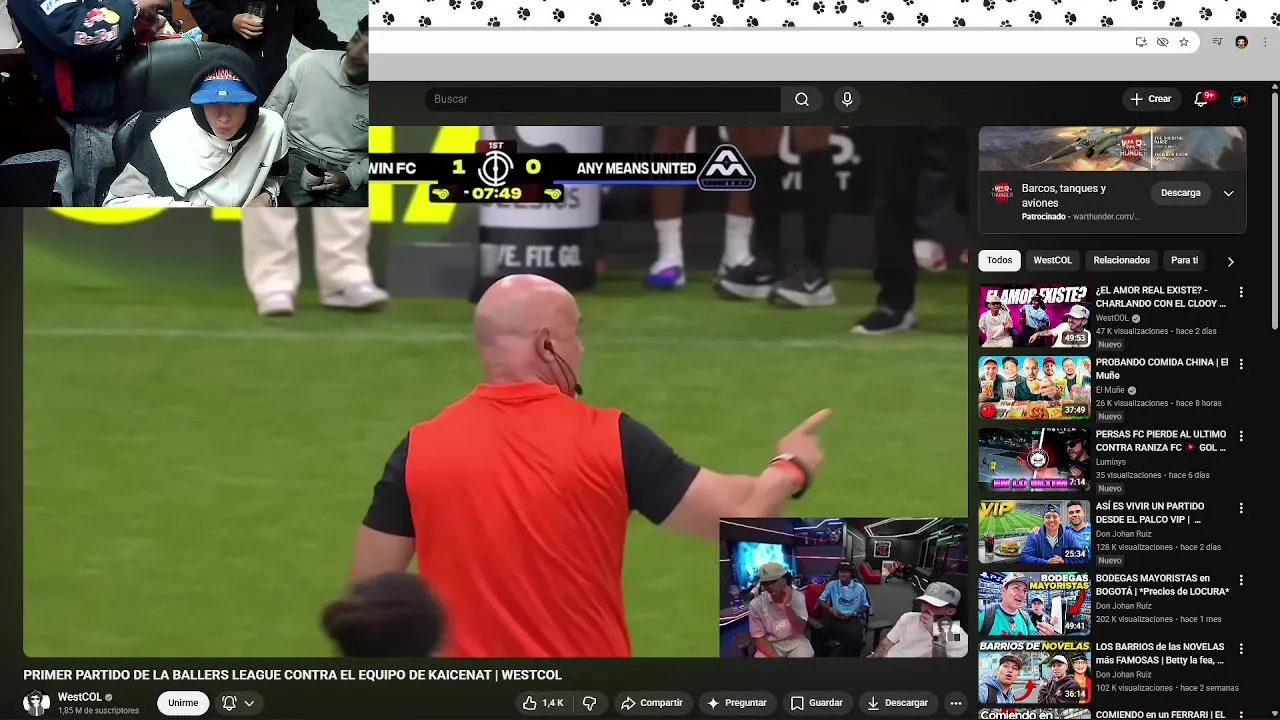Open options for ¿El amor real existe? video

pyautogui.click(x=1241, y=293)
